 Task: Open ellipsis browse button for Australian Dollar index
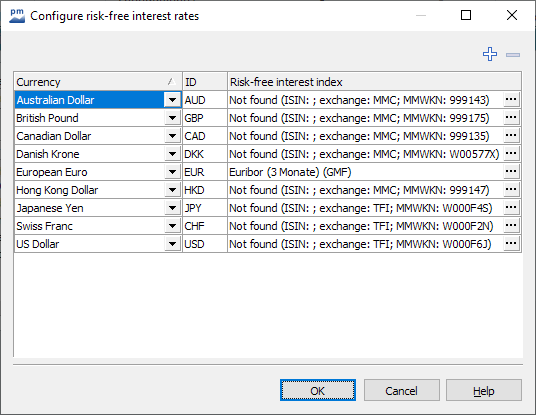click(x=511, y=99)
